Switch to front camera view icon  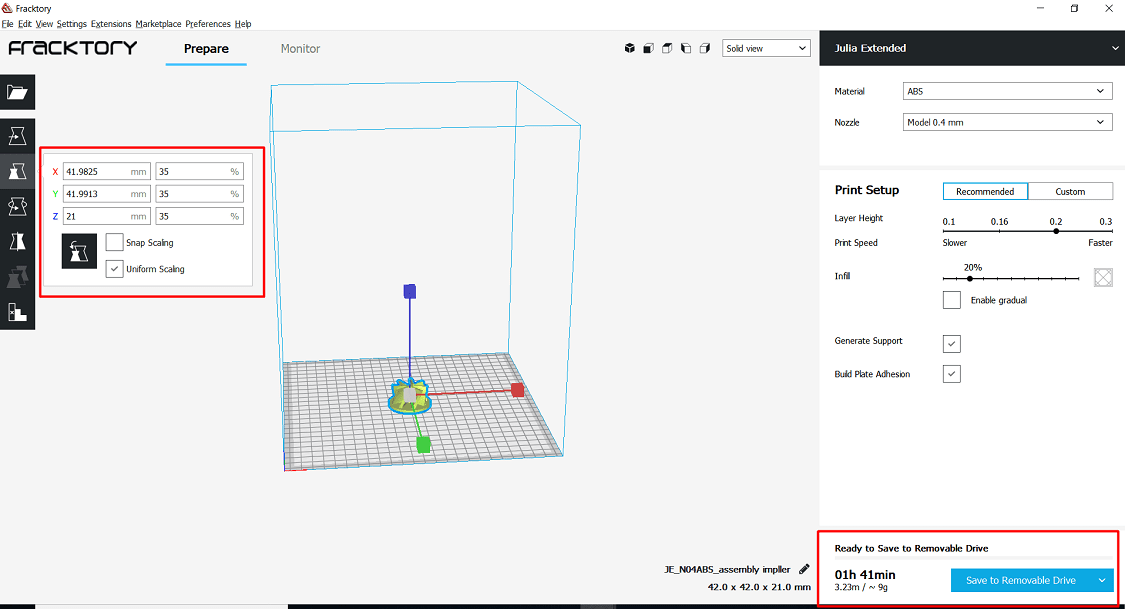[x=648, y=48]
